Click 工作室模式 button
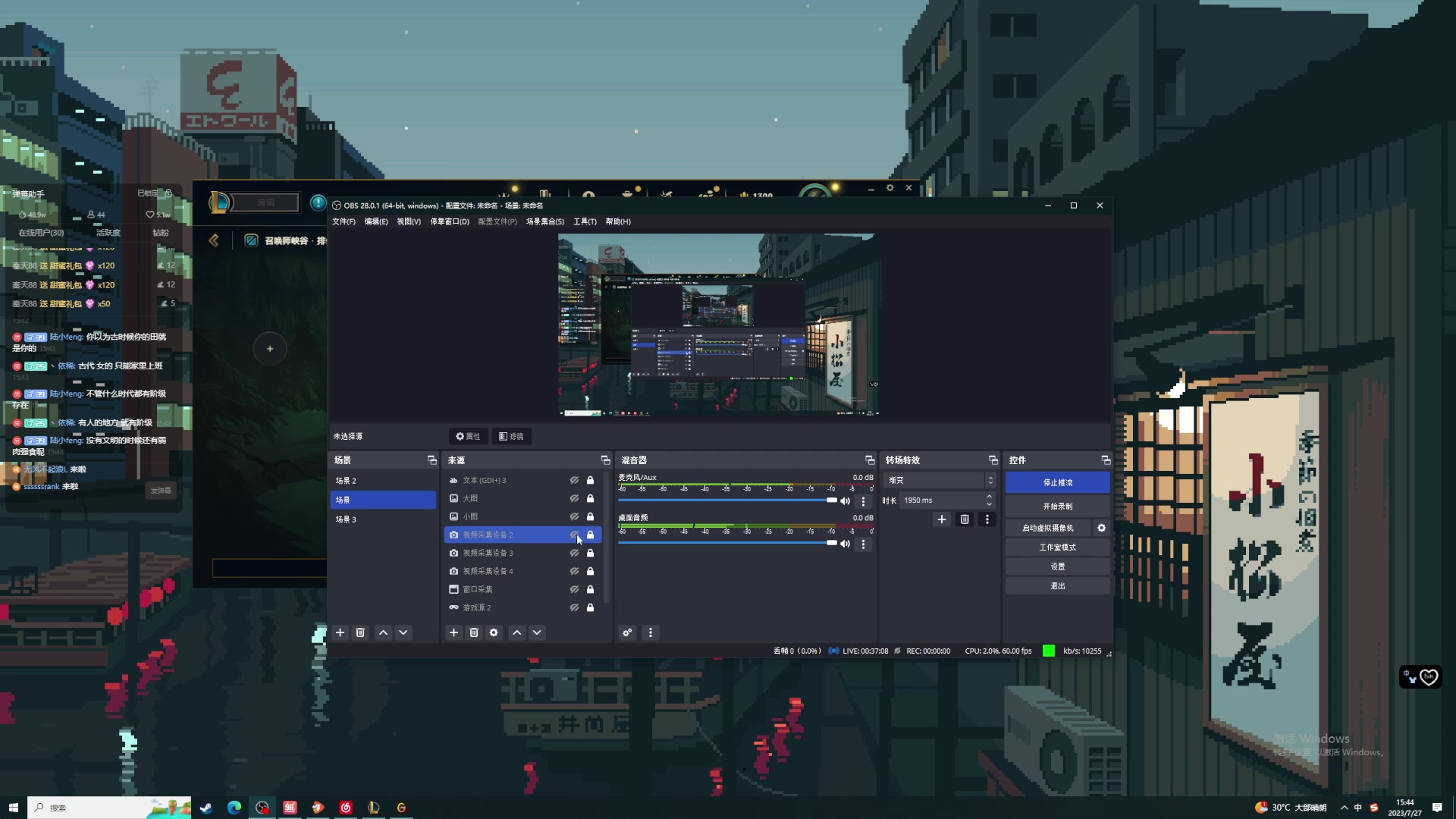This screenshot has width=1456, height=819. pos(1058,548)
